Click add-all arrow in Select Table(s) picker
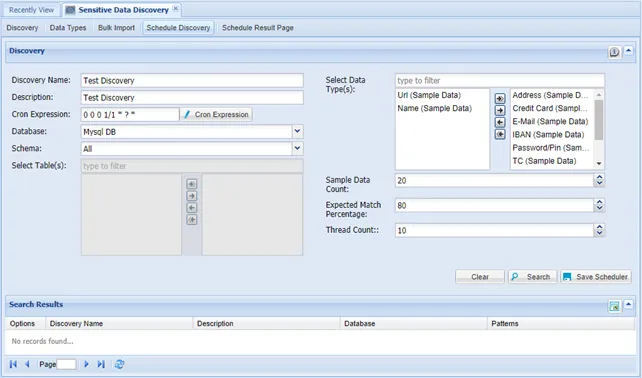 tap(192, 184)
